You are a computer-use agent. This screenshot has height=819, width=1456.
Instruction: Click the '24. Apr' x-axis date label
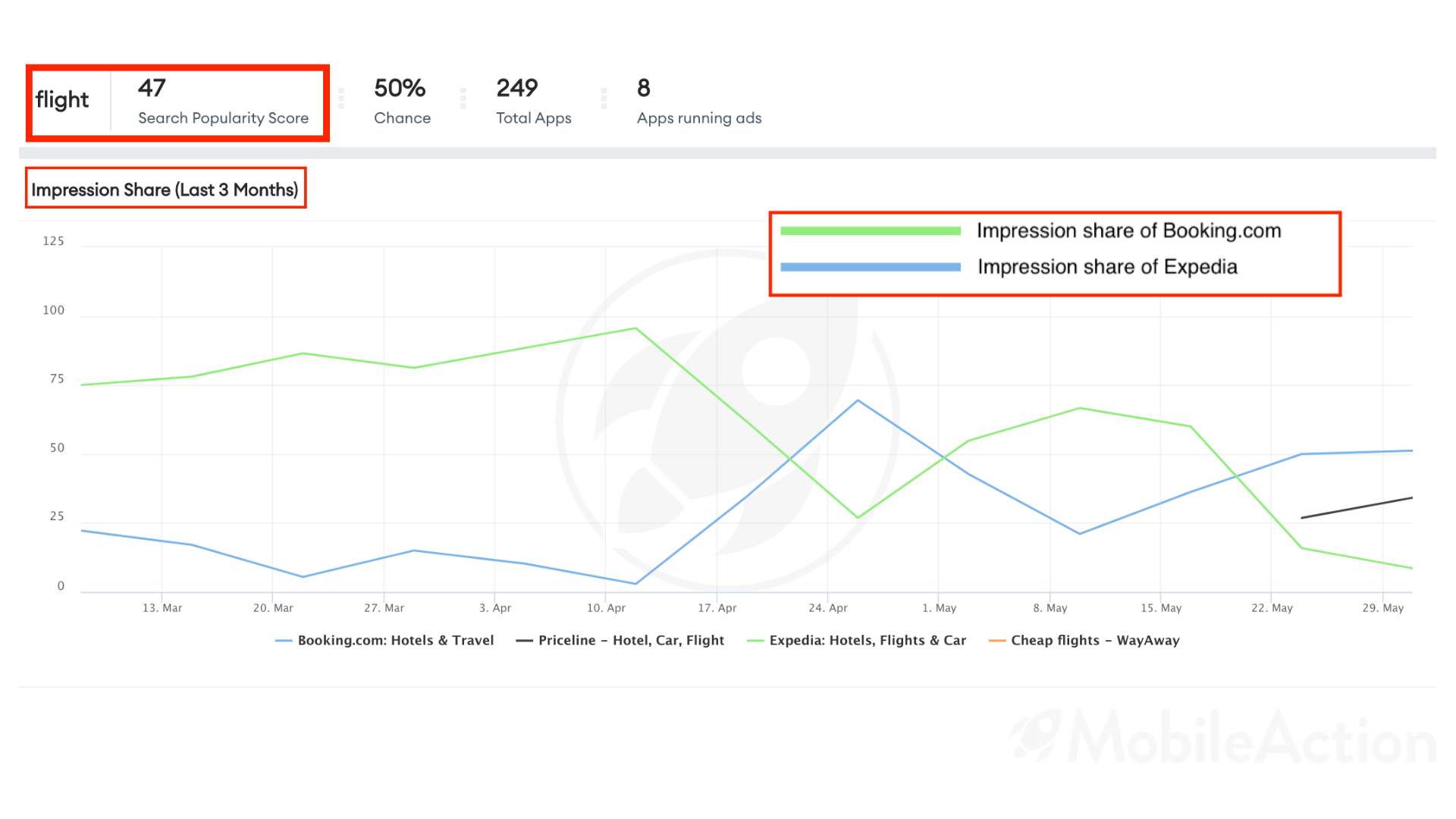coord(828,608)
